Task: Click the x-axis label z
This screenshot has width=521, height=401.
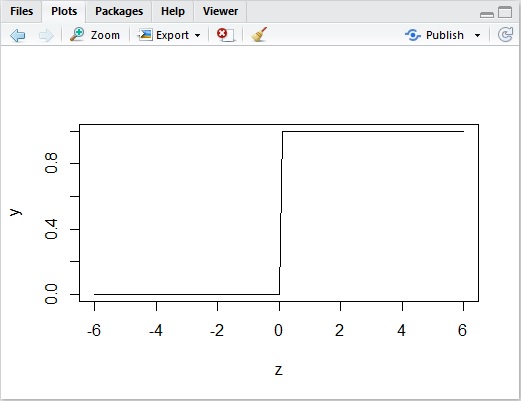Action: coord(279,370)
